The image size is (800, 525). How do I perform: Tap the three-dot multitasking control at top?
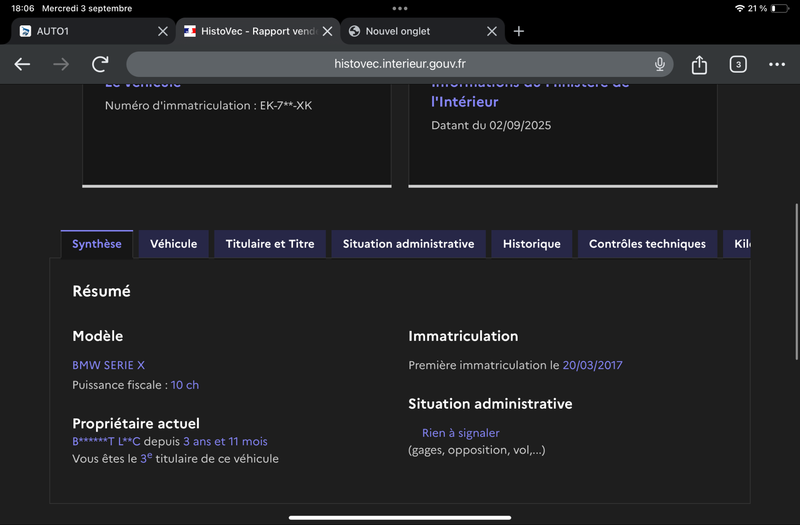click(400, 8)
